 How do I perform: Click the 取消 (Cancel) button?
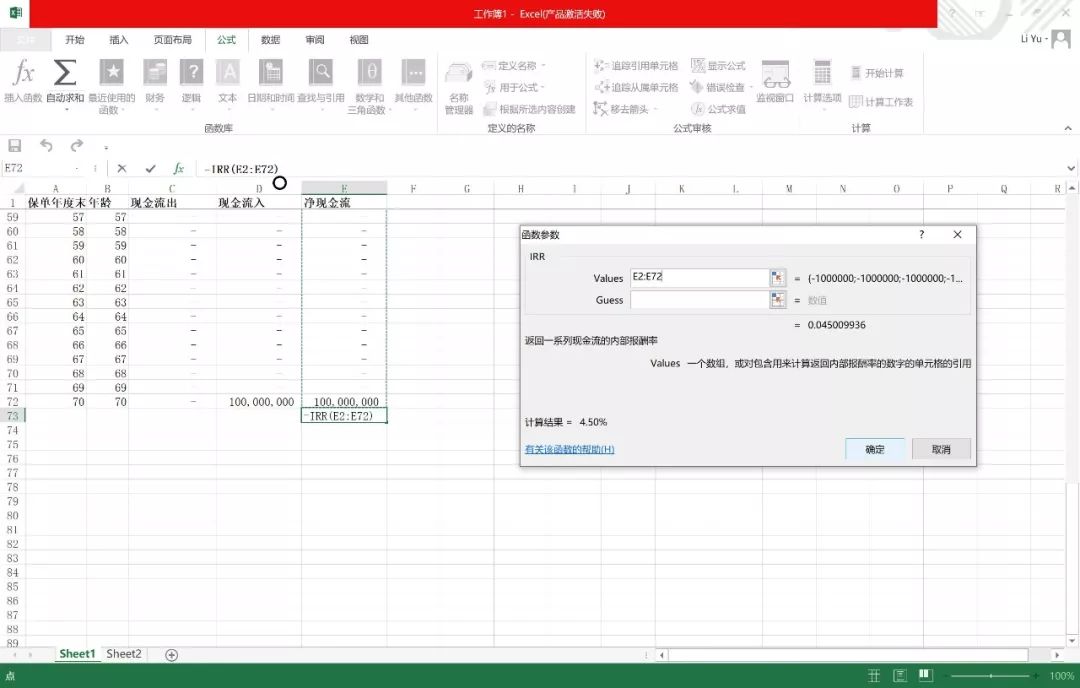(x=941, y=449)
